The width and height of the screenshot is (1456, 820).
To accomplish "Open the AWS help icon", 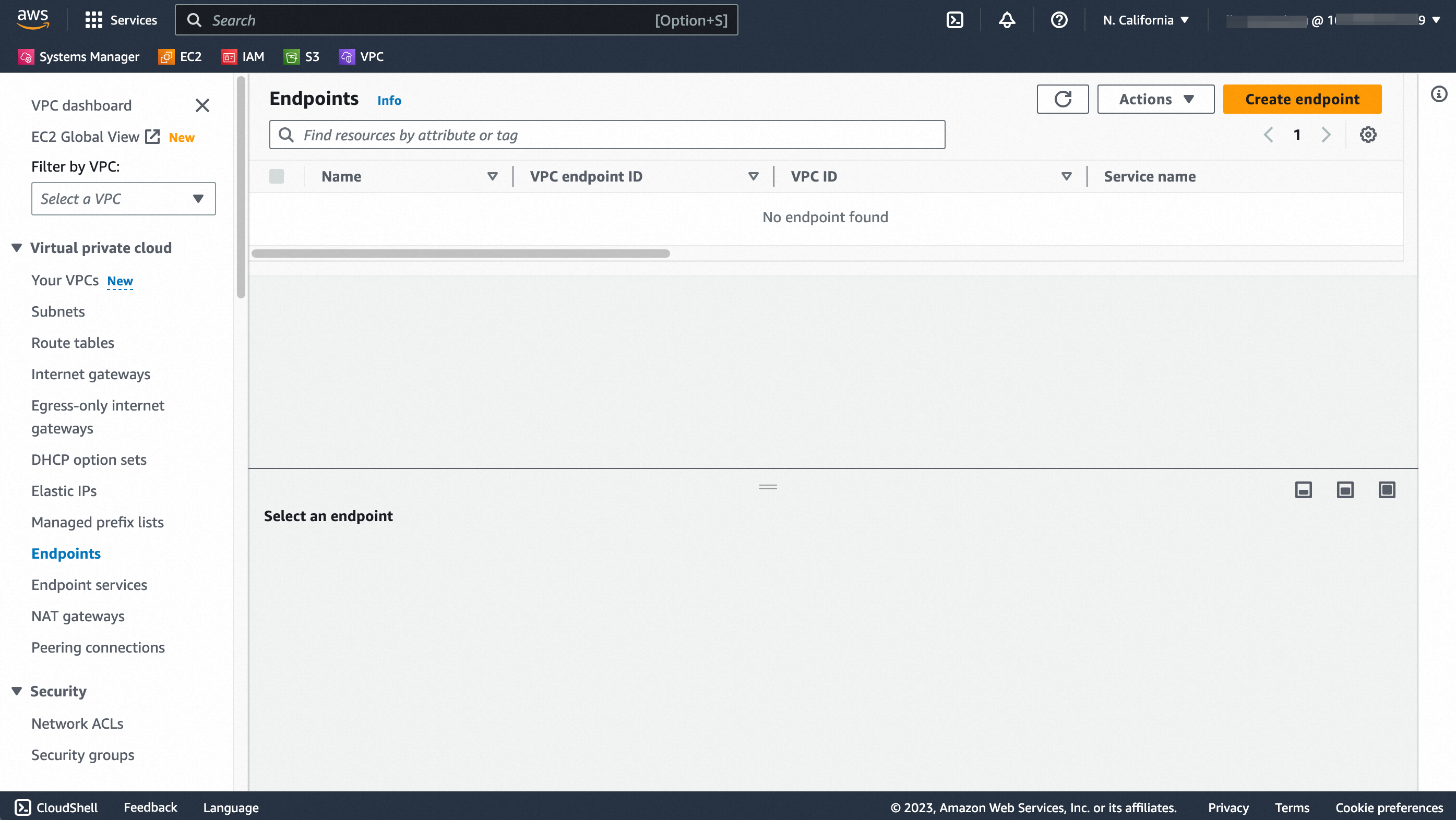I will (x=1058, y=20).
